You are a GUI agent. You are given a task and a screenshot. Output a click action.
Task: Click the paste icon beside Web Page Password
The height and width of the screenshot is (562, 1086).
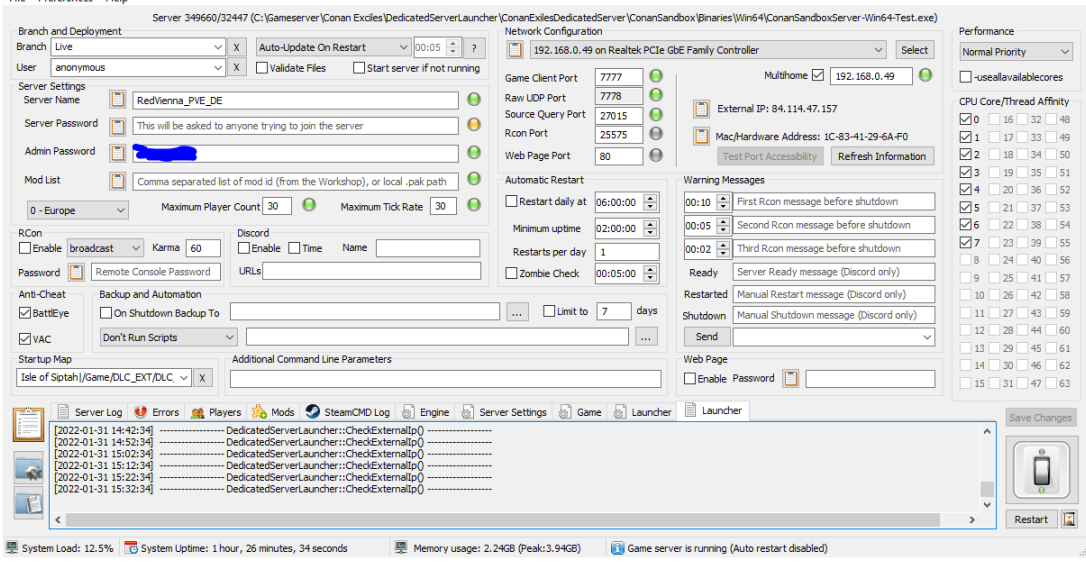(x=791, y=379)
